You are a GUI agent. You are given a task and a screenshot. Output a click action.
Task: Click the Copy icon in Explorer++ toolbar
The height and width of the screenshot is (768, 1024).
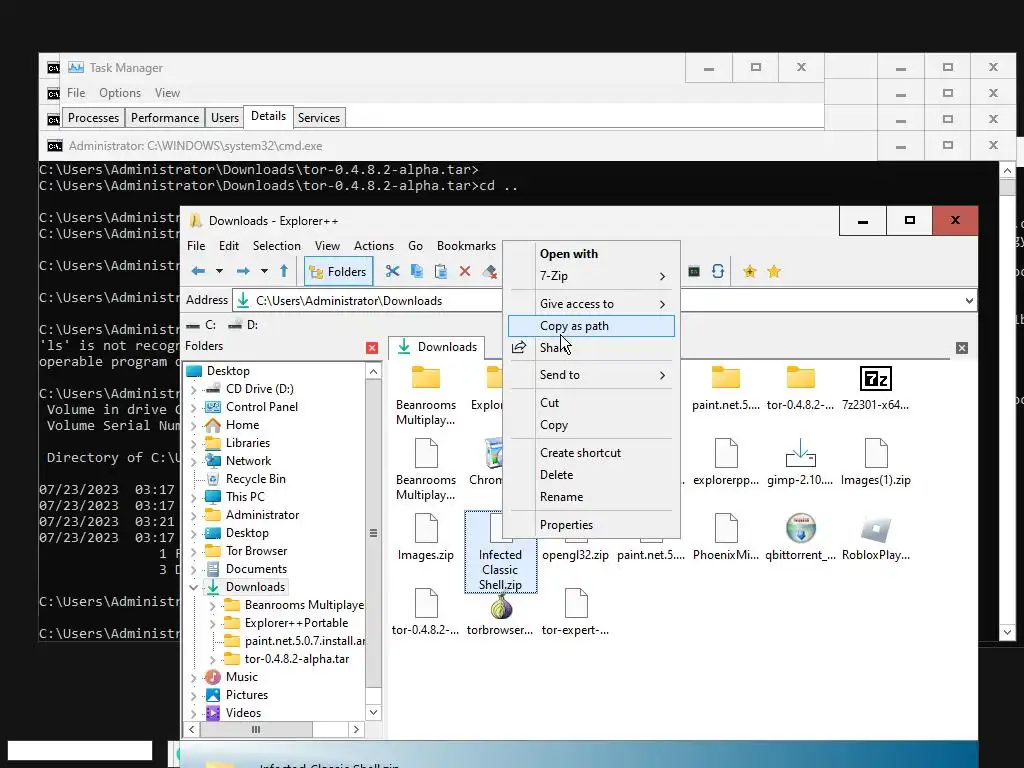[x=417, y=271]
